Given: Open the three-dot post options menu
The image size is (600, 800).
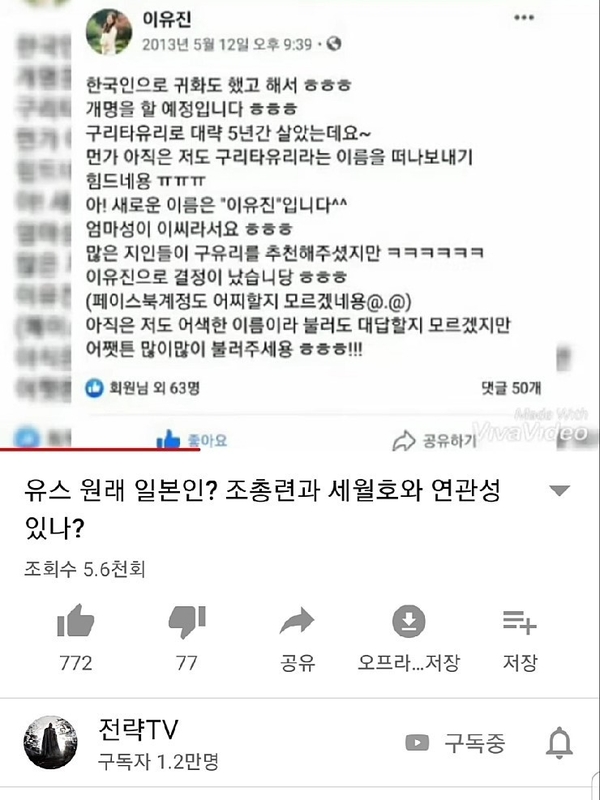Looking at the screenshot, I should click(x=524, y=18).
